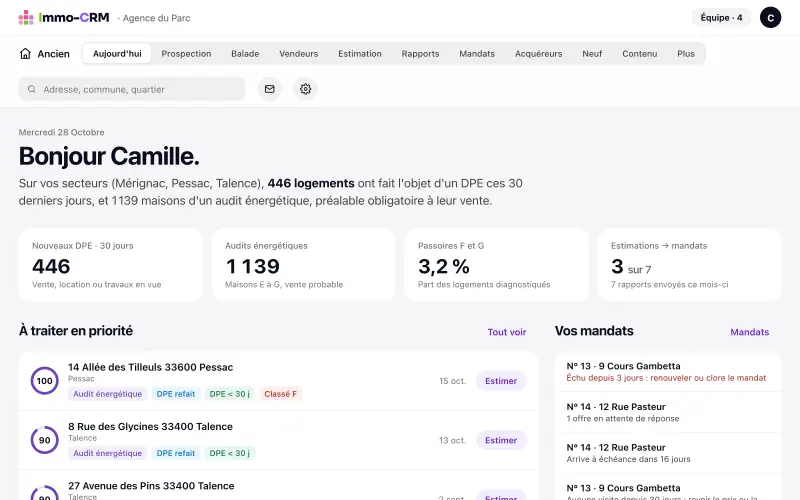The image size is (800, 500).
Task: Select the Acquéreurs tab
Action: click(538, 54)
